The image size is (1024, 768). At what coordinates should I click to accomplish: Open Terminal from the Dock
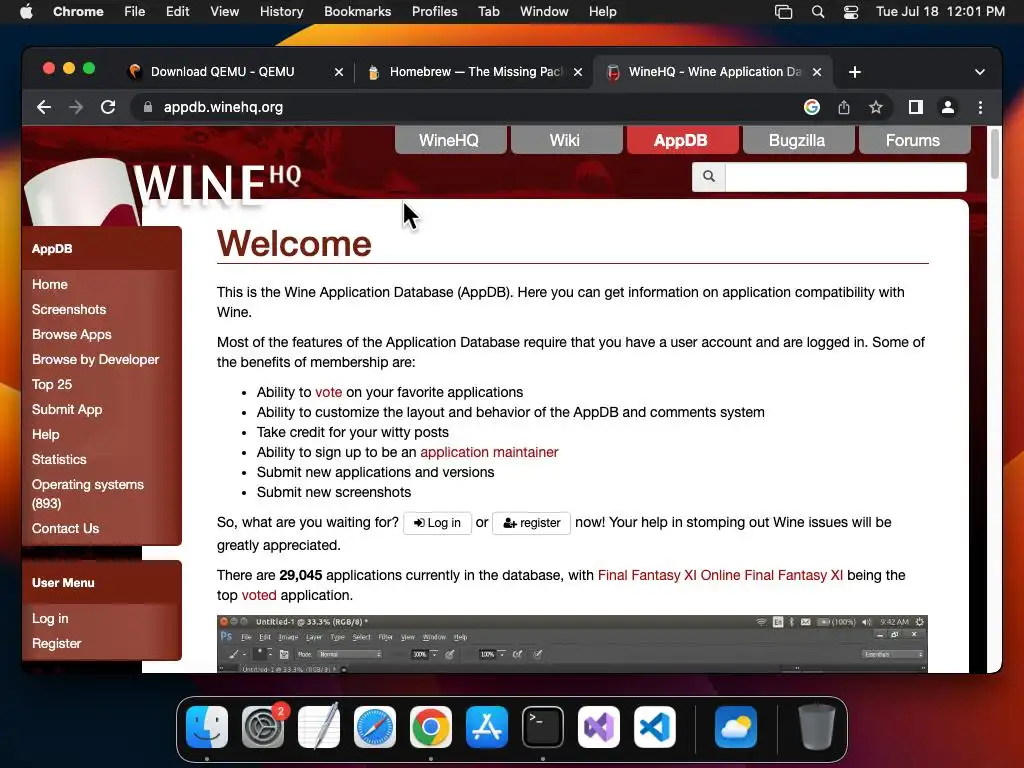[543, 727]
